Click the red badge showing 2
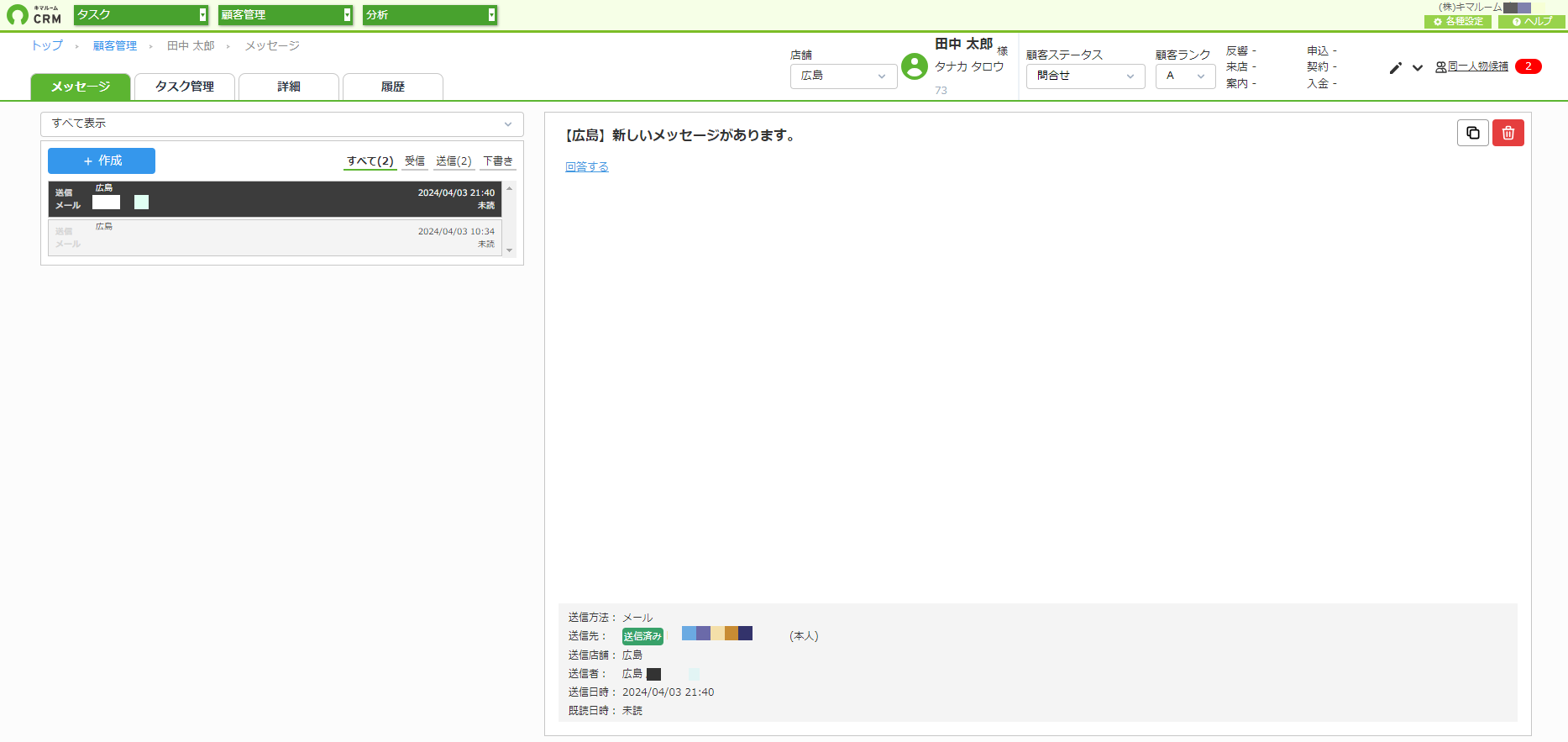1568x742 pixels. pos(1529,66)
